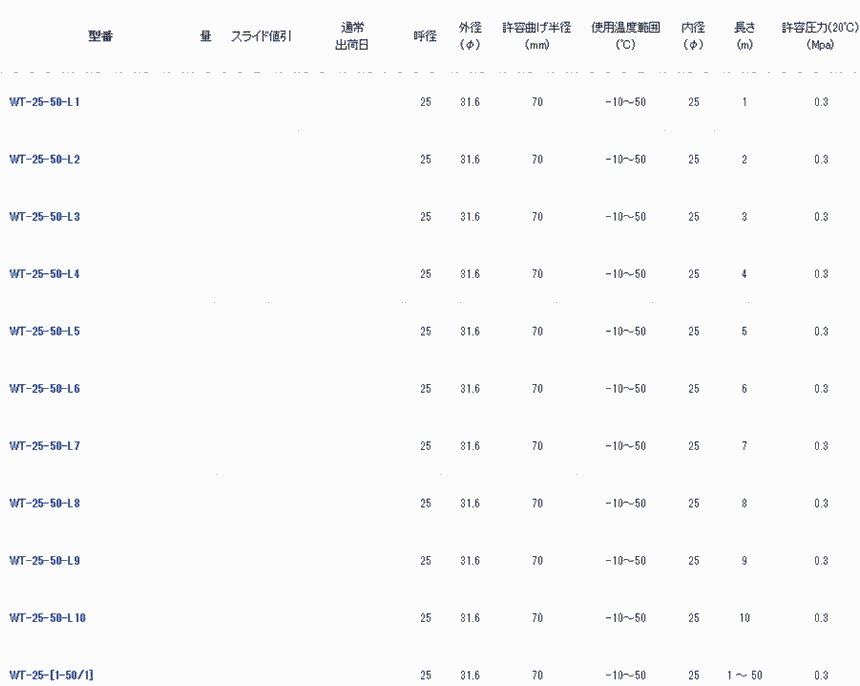
Task: Click the 使用温度範囲 column header
Action: point(625,36)
